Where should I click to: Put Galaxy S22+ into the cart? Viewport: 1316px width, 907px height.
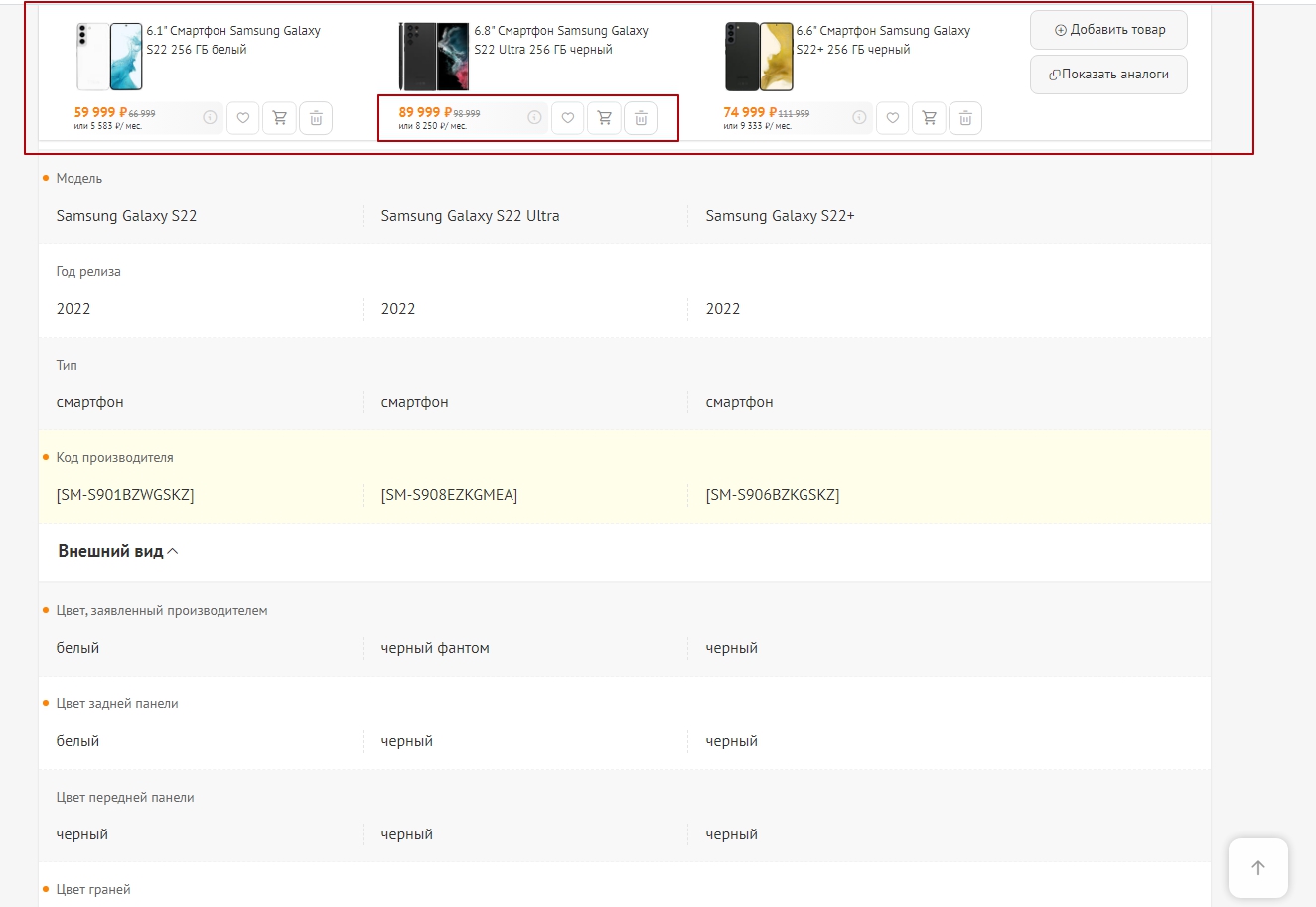[929, 118]
